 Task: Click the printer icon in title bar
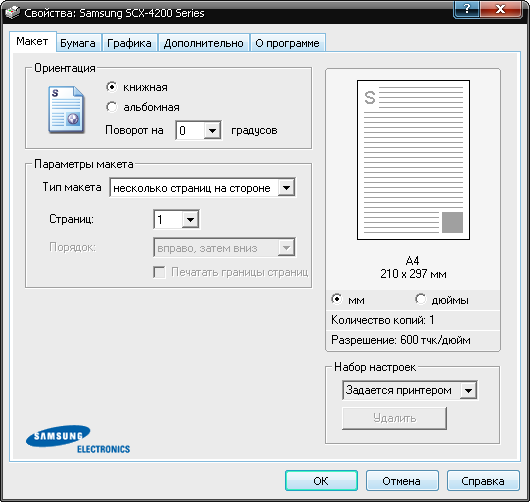coord(12,13)
